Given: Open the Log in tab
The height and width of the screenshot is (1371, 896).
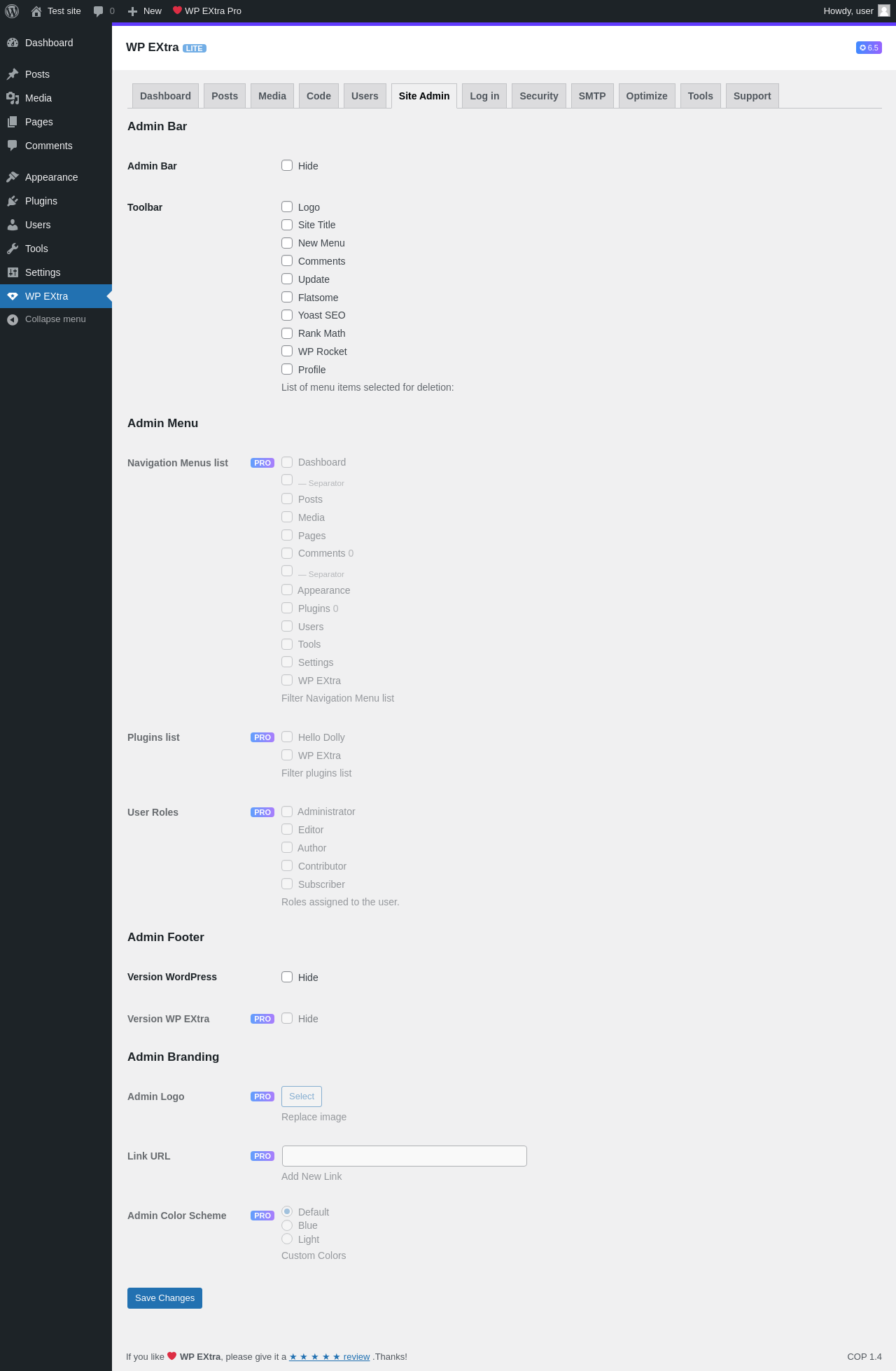Looking at the screenshot, I should pyautogui.click(x=484, y=96).
